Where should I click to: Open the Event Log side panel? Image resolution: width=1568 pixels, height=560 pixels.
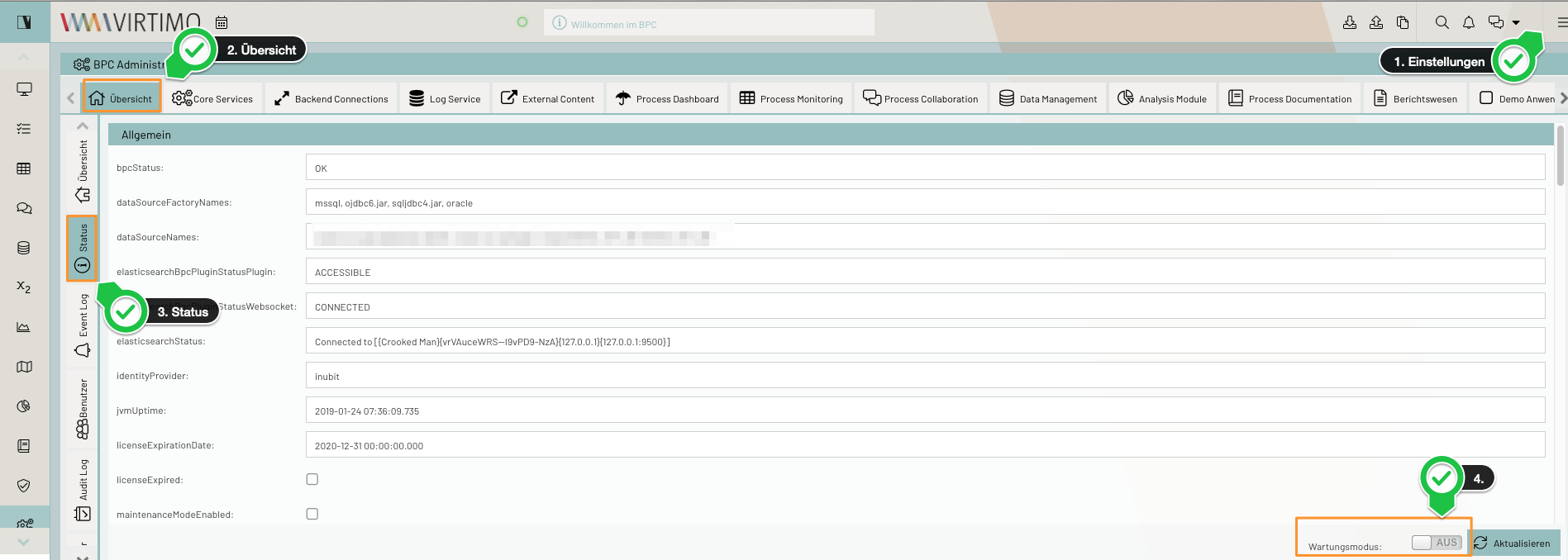point(83,325)
